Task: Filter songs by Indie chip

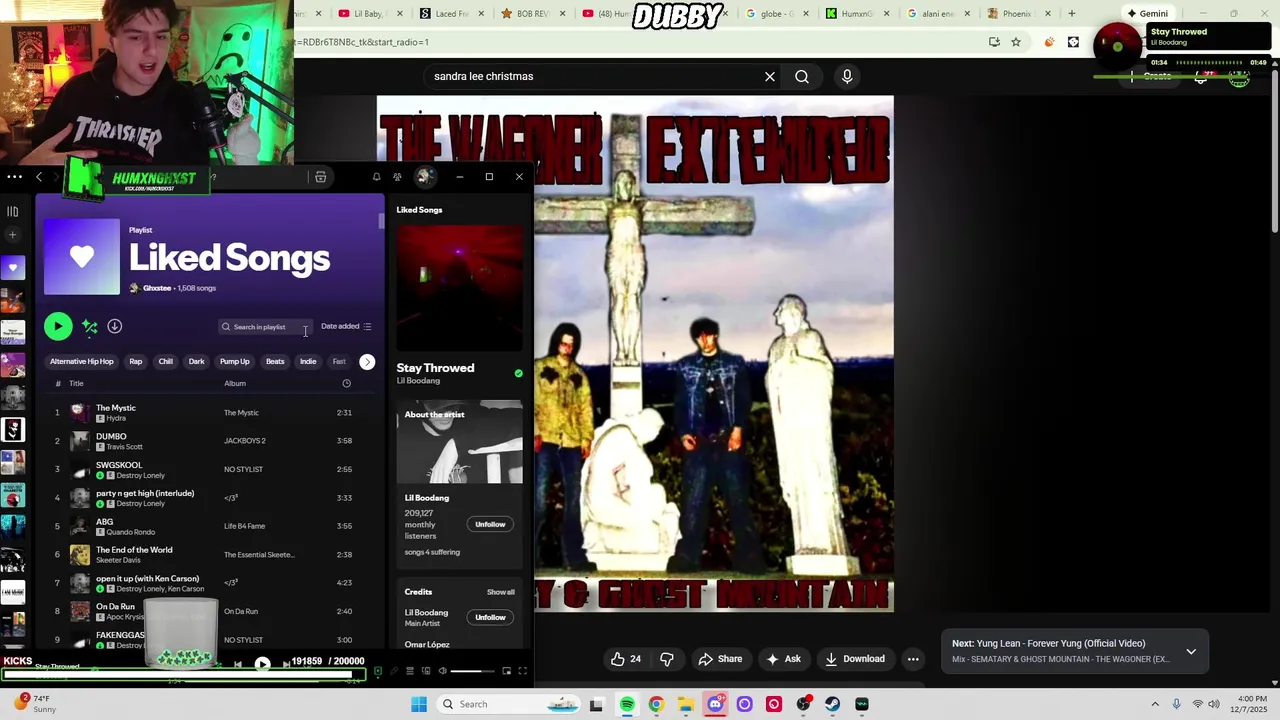Action: coord(308,361)
